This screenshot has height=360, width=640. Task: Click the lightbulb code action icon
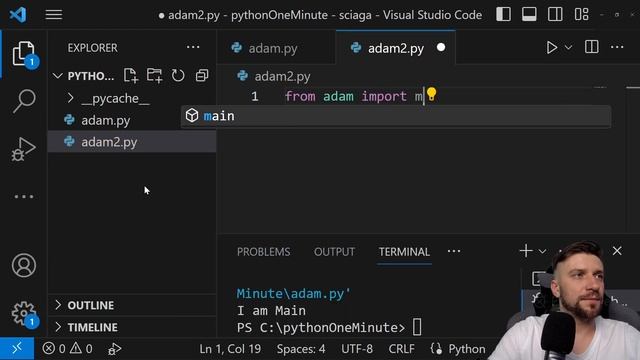pos(431,94)
